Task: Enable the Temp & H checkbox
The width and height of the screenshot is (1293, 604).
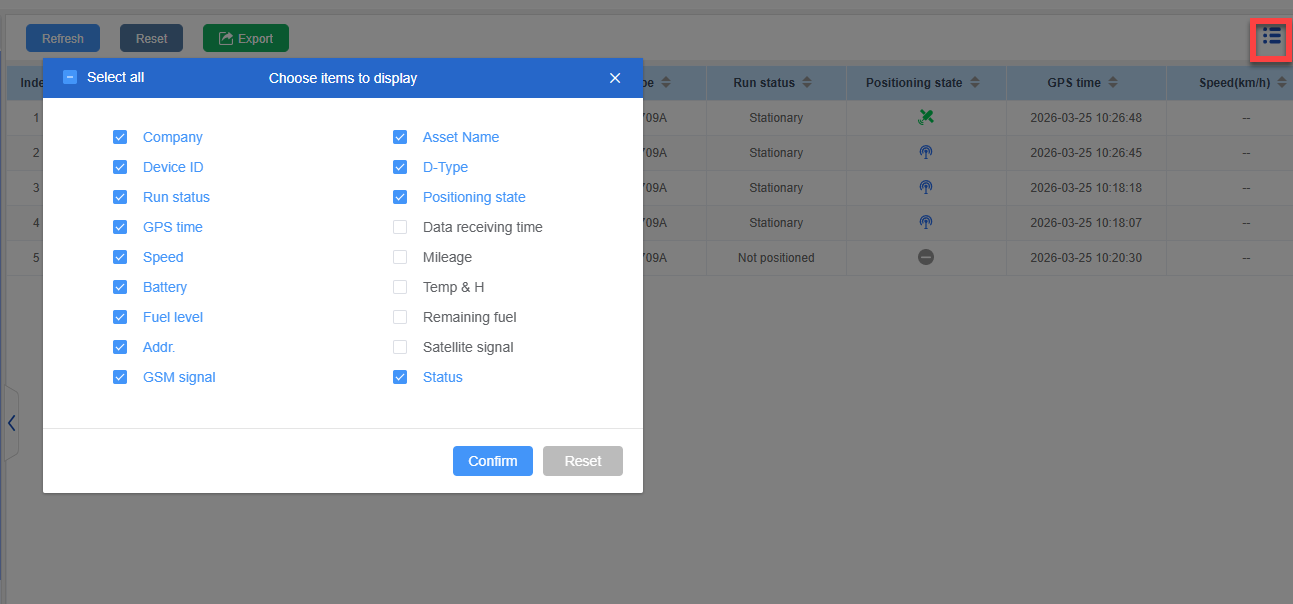Action: (400, 287)
